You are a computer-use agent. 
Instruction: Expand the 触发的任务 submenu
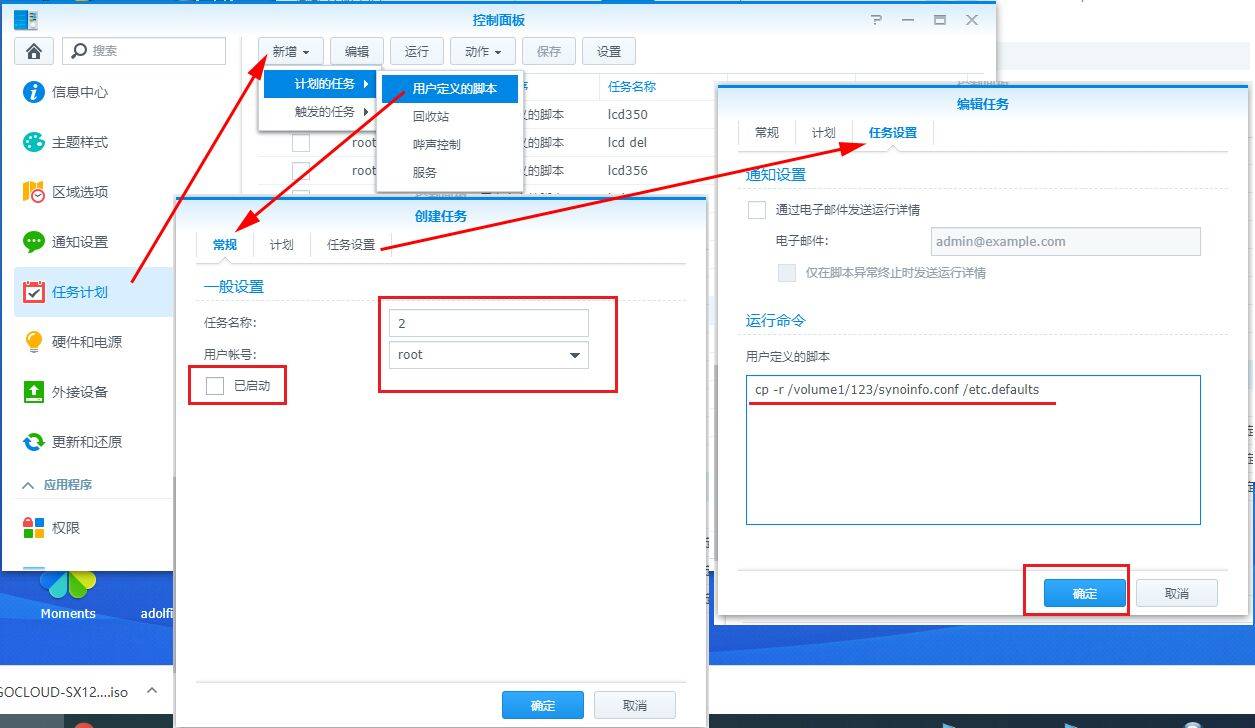tap(319, 112)
